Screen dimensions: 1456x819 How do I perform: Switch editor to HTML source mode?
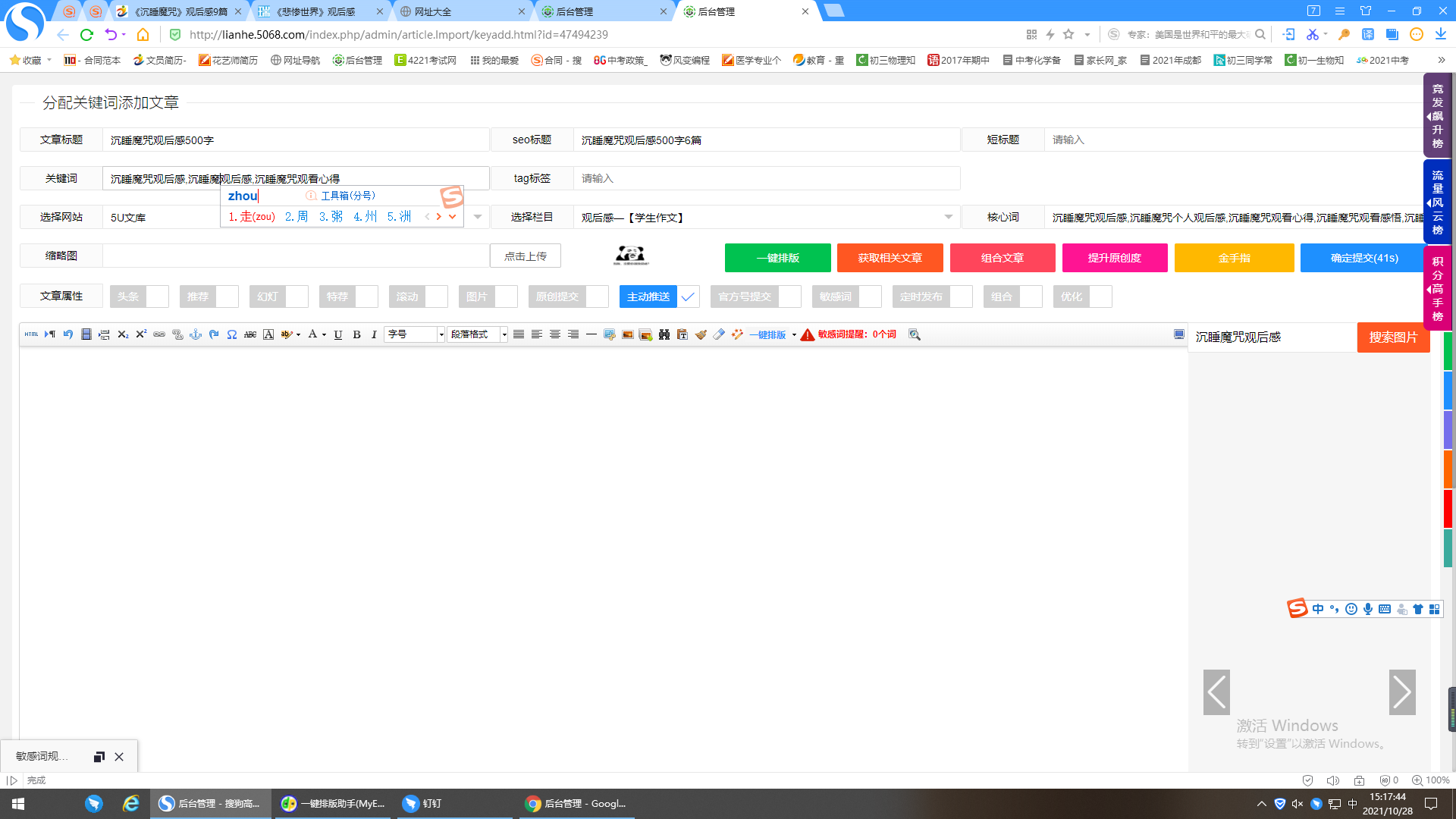[31, 334]
